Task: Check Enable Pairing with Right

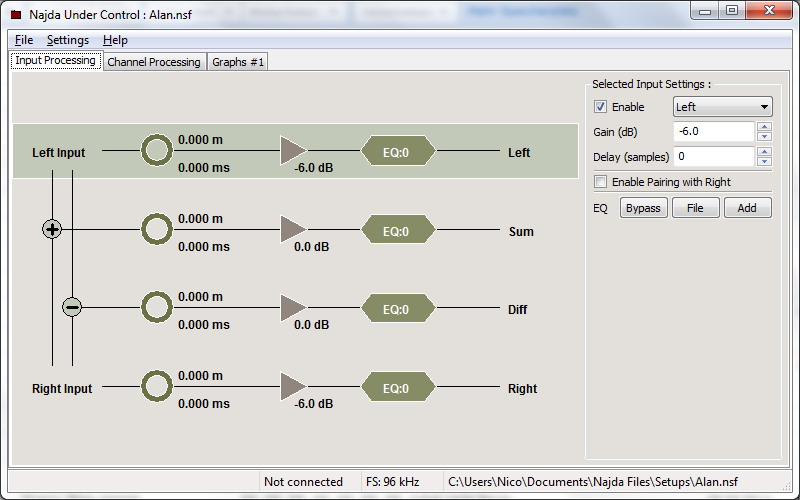Action: point(601,182)
